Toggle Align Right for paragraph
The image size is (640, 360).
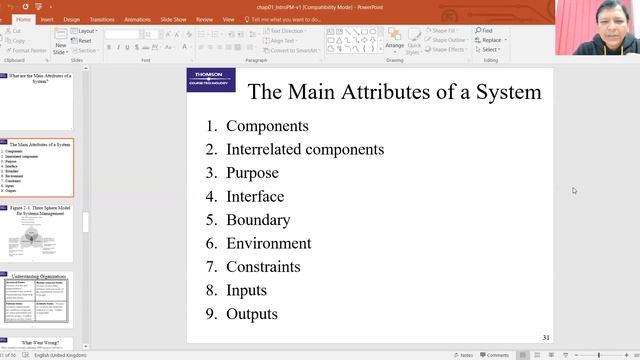pyautogui.click(x=220, y=48)
